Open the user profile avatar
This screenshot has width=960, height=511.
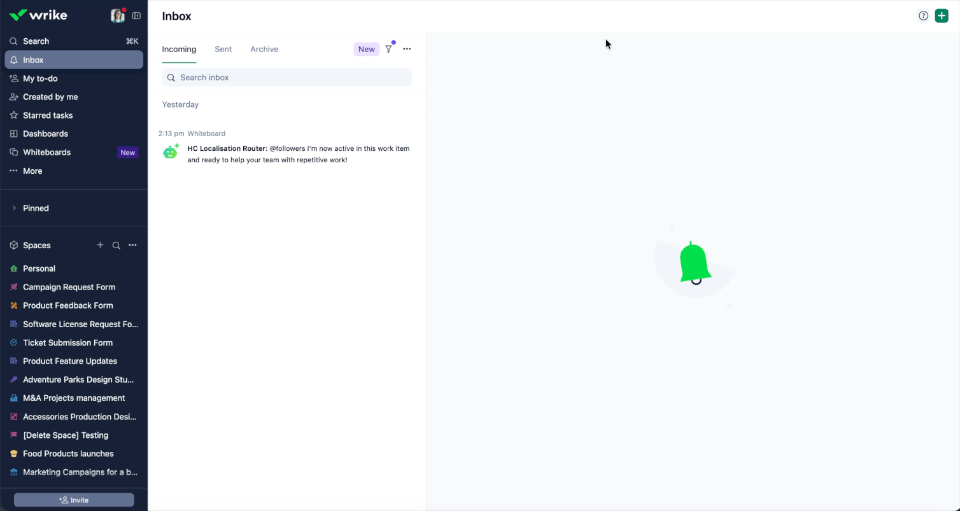pos(118,15)
